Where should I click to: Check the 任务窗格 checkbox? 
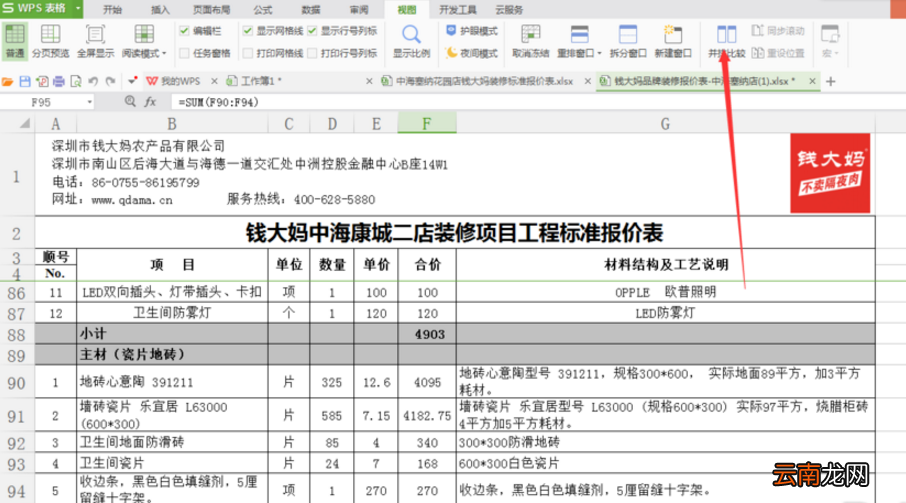coord(184,53)
